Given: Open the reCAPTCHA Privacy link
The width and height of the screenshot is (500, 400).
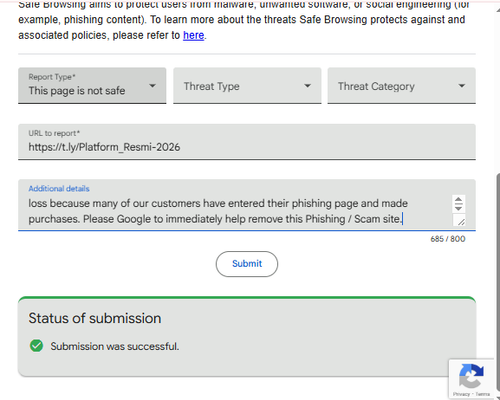Looking at the screenshot, I should coord(461,394).
